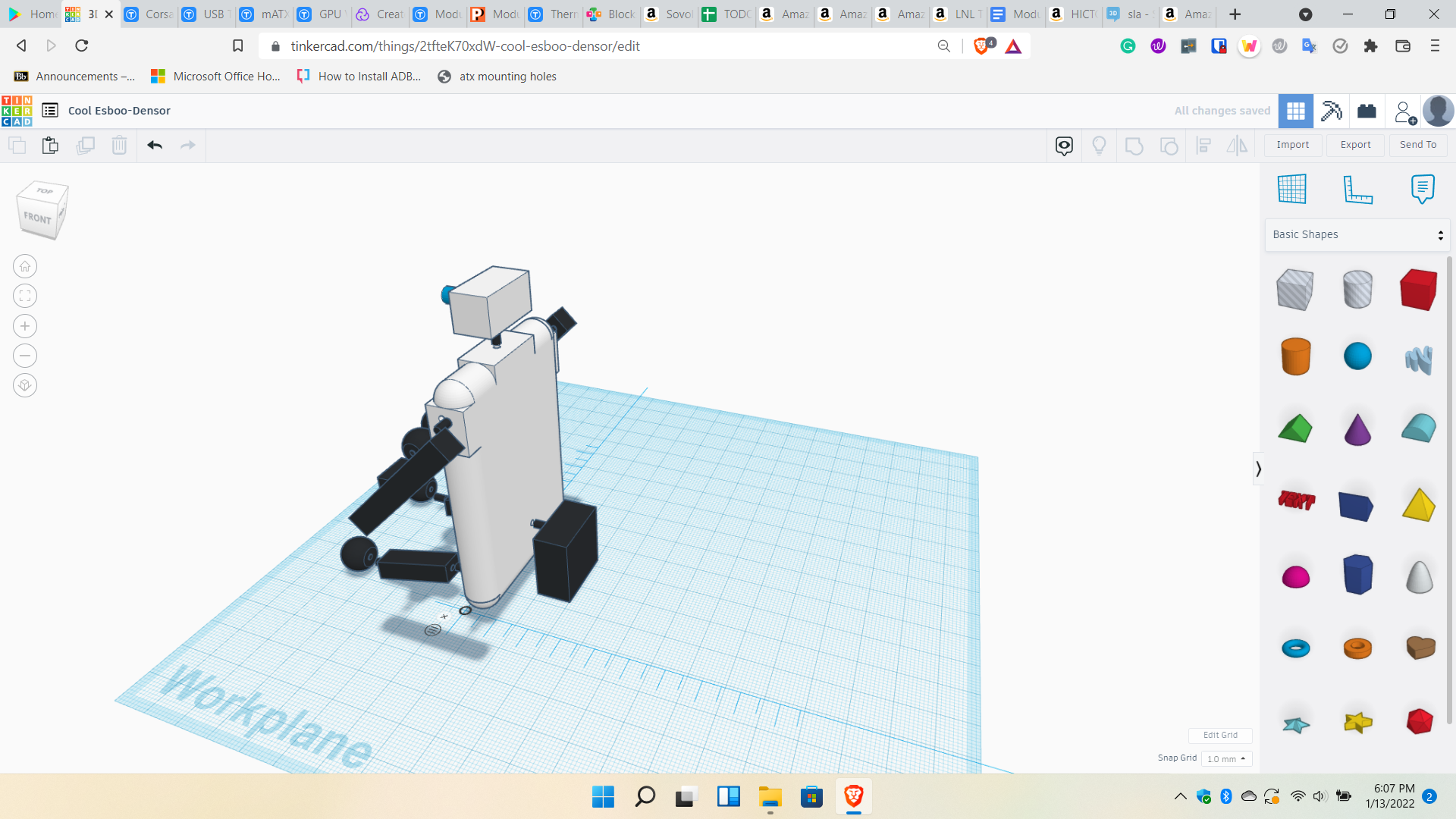The width and height of the screenshot is (1456, 819).
Task: Click the Export button
Action: coord(1355,145)
